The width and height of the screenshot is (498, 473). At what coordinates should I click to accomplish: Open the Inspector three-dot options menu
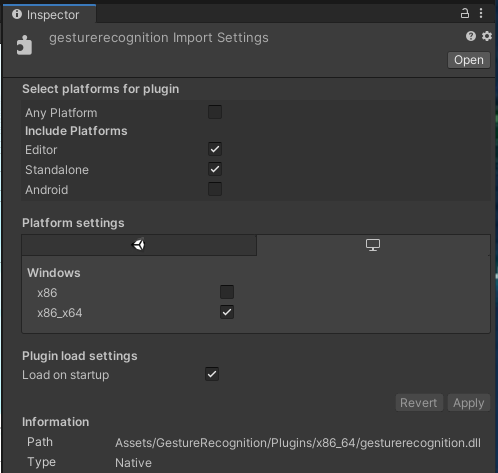(481, 13)
